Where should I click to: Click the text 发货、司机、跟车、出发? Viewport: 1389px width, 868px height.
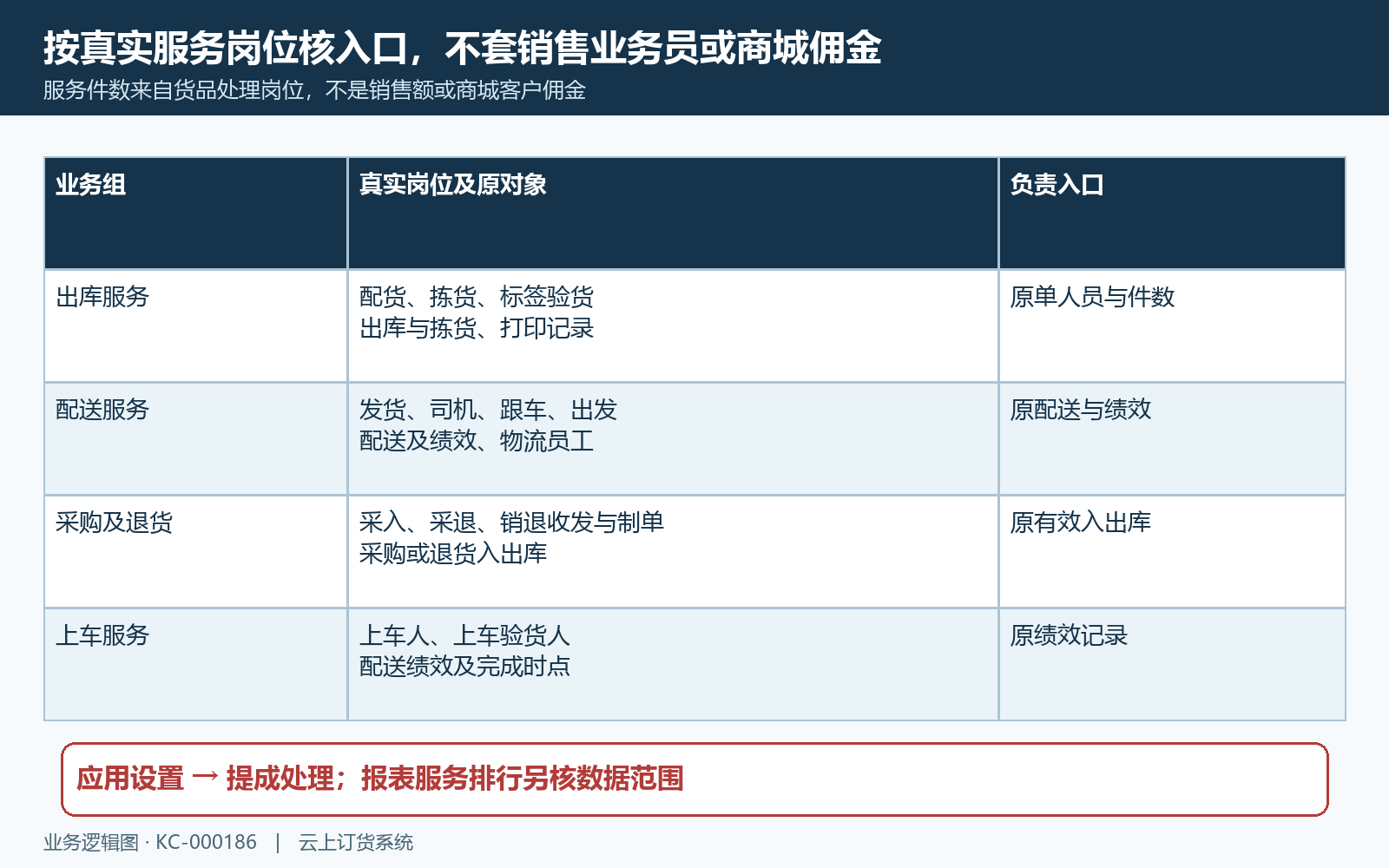point(488,410)
